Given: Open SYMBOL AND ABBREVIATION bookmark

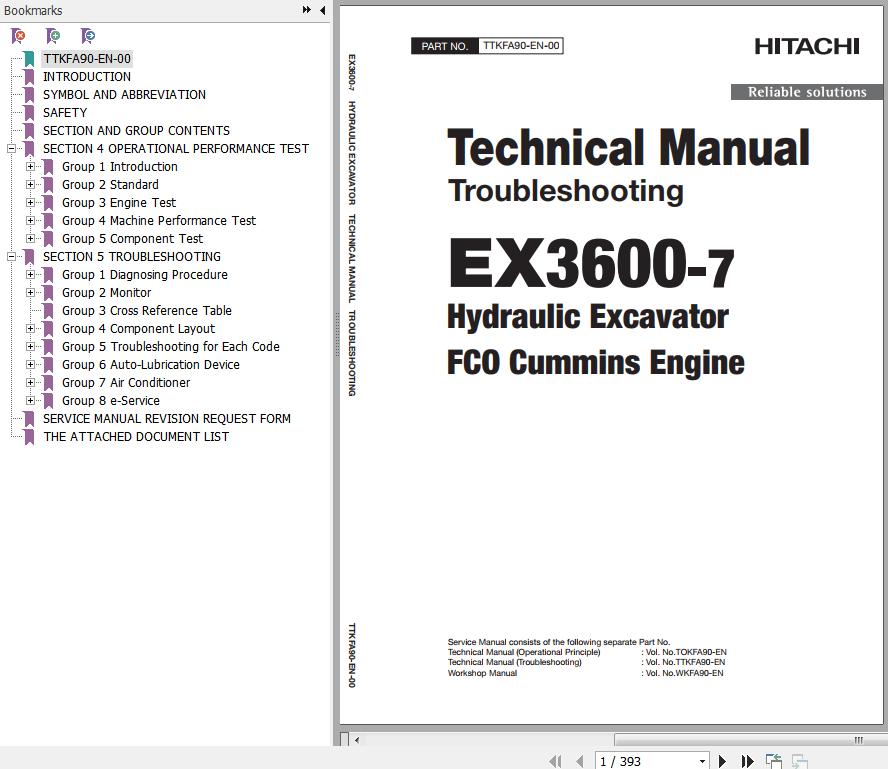Looking at the screenshot, I should [124, 95].
